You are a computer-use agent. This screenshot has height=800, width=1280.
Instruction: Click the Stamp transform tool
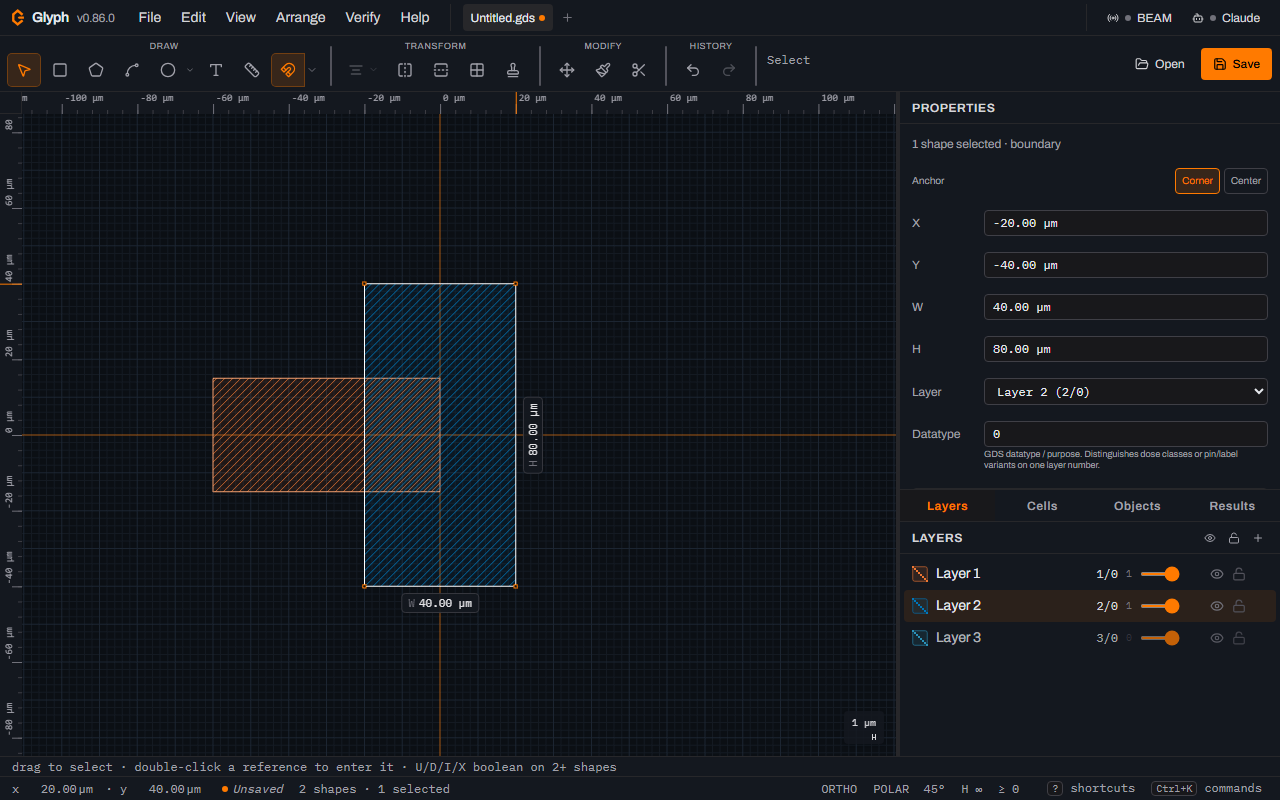[x=513, y=70]
